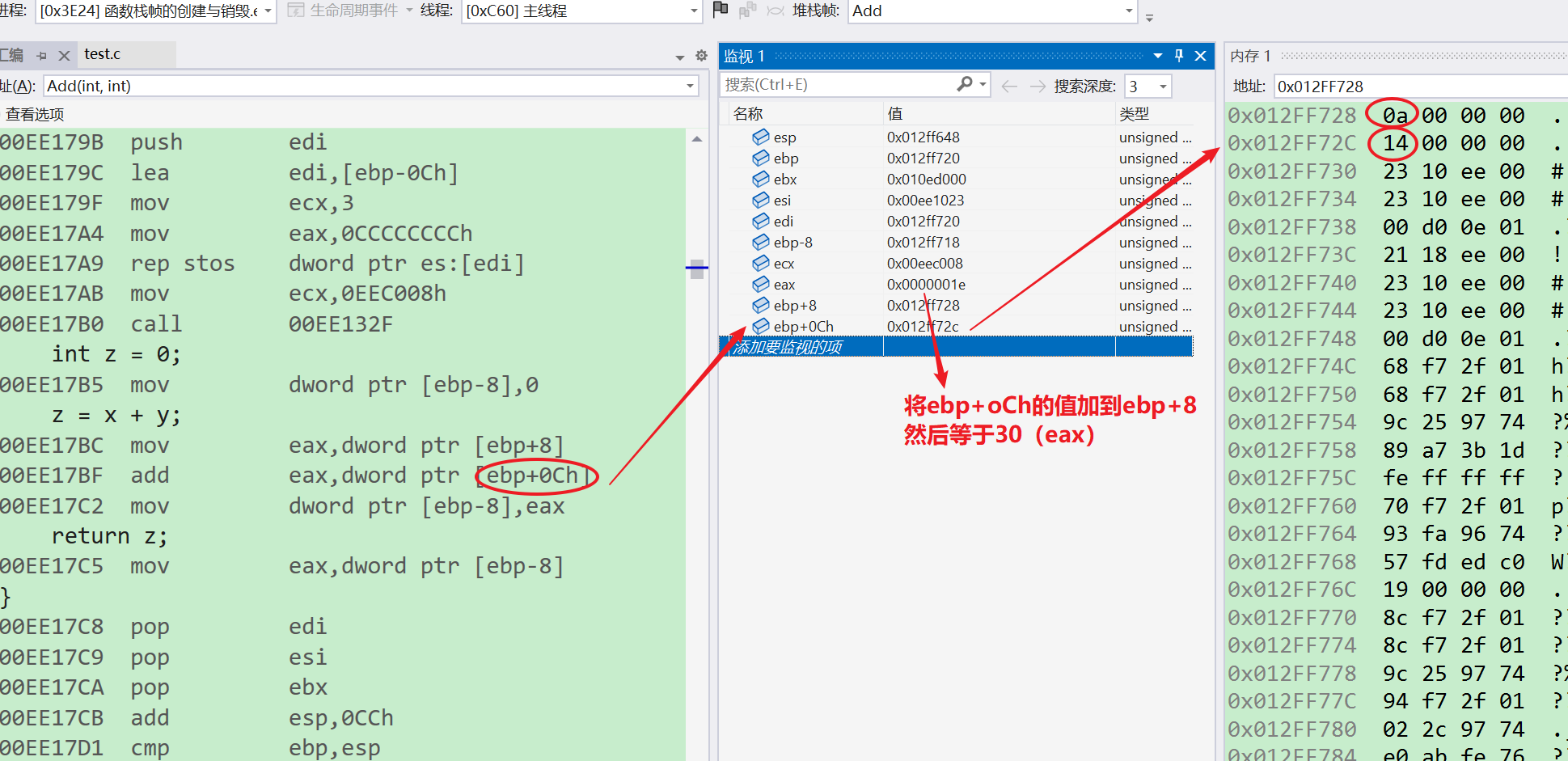1568x761 pixels.
Task: Open the process dropdown 0x3E24
Action: pyautogui.click(x=268, y=11)
